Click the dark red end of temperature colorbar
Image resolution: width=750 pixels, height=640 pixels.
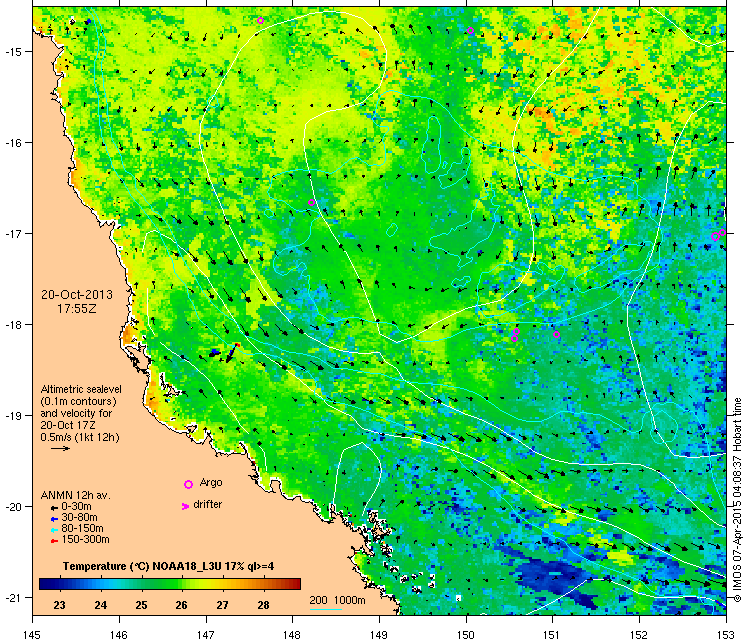(x=296, y=584)
